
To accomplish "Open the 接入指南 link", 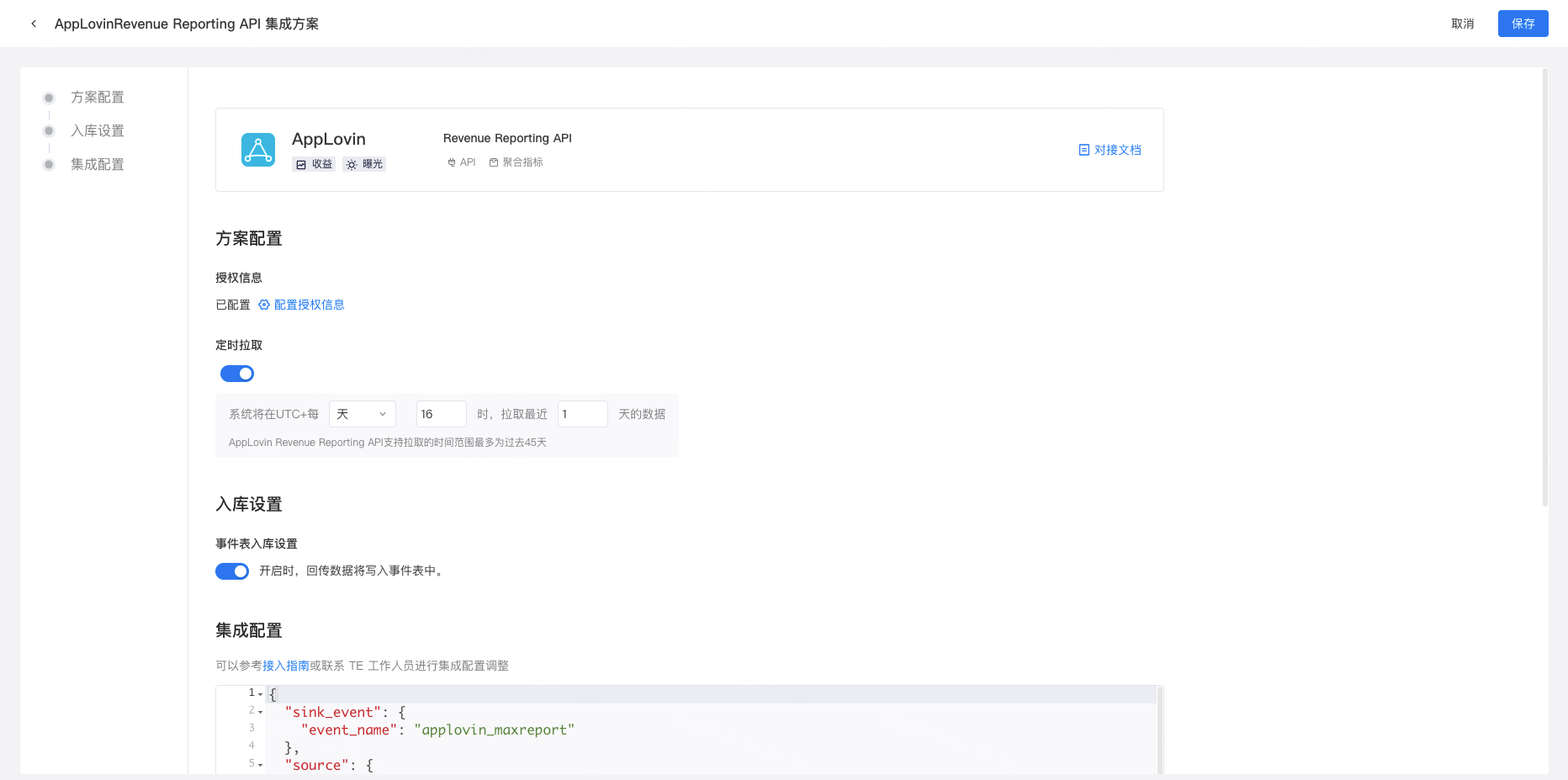I will pyautogui.click(x=286, y=666).
